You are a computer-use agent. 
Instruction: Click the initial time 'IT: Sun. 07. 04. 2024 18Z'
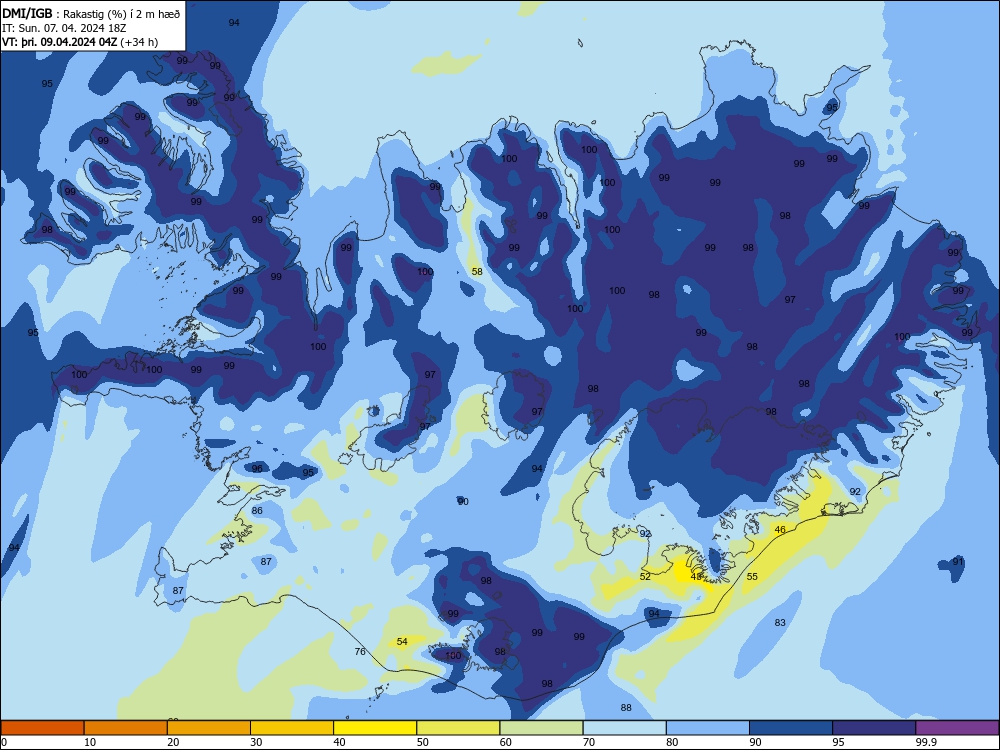[64, 28]
